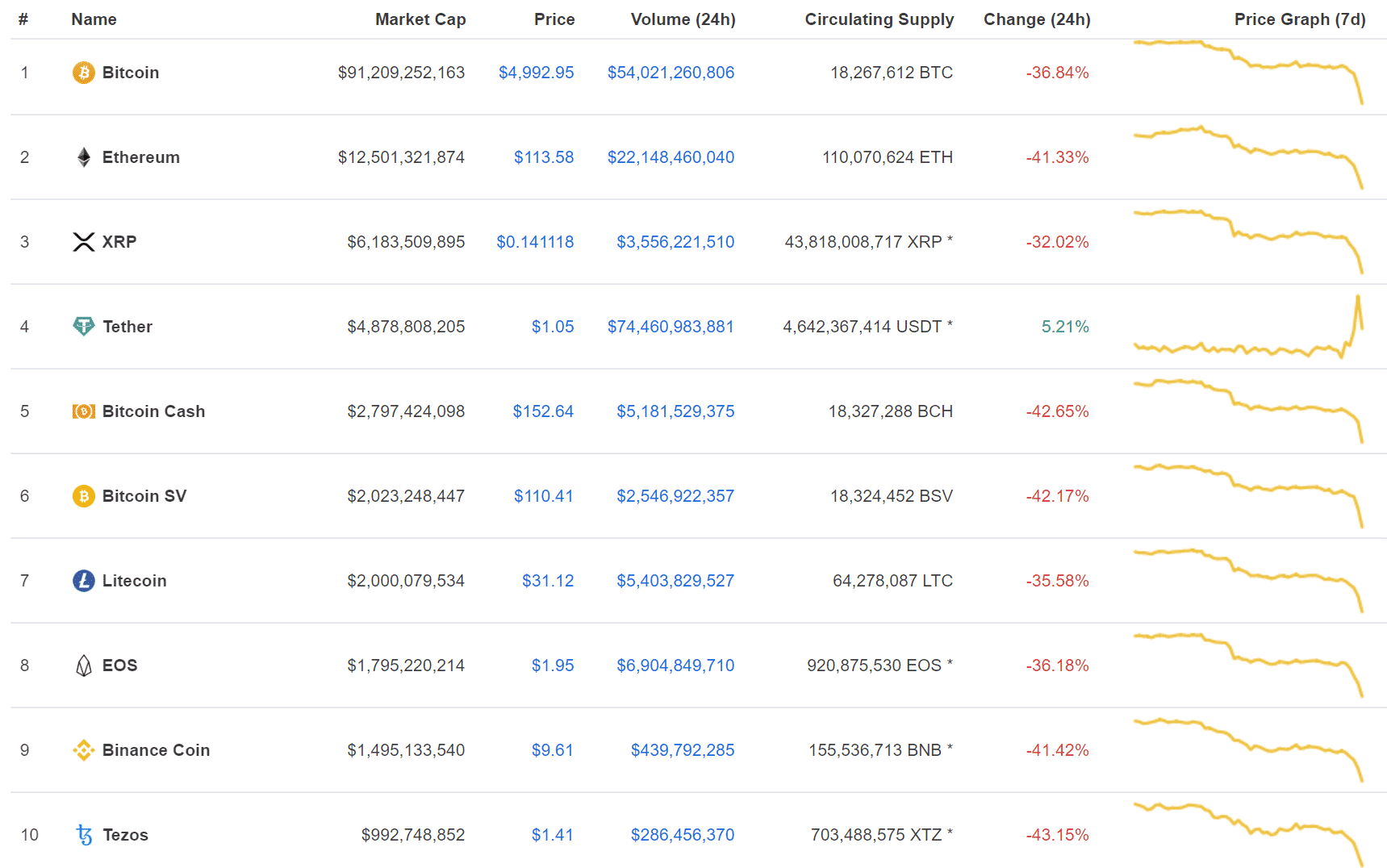Screen dimensions: 1387x868
Task: Click the Binance Coin logo icon
Action: pyautogui.click(x=84, y=750)
